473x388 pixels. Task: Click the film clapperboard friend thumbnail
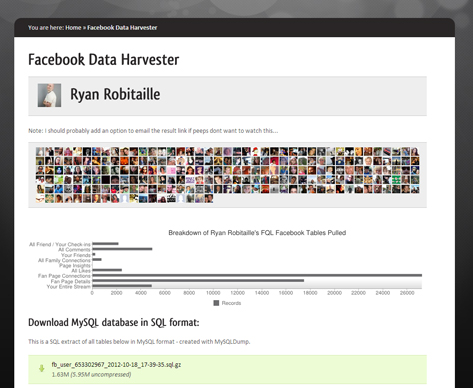coord(171,199)
